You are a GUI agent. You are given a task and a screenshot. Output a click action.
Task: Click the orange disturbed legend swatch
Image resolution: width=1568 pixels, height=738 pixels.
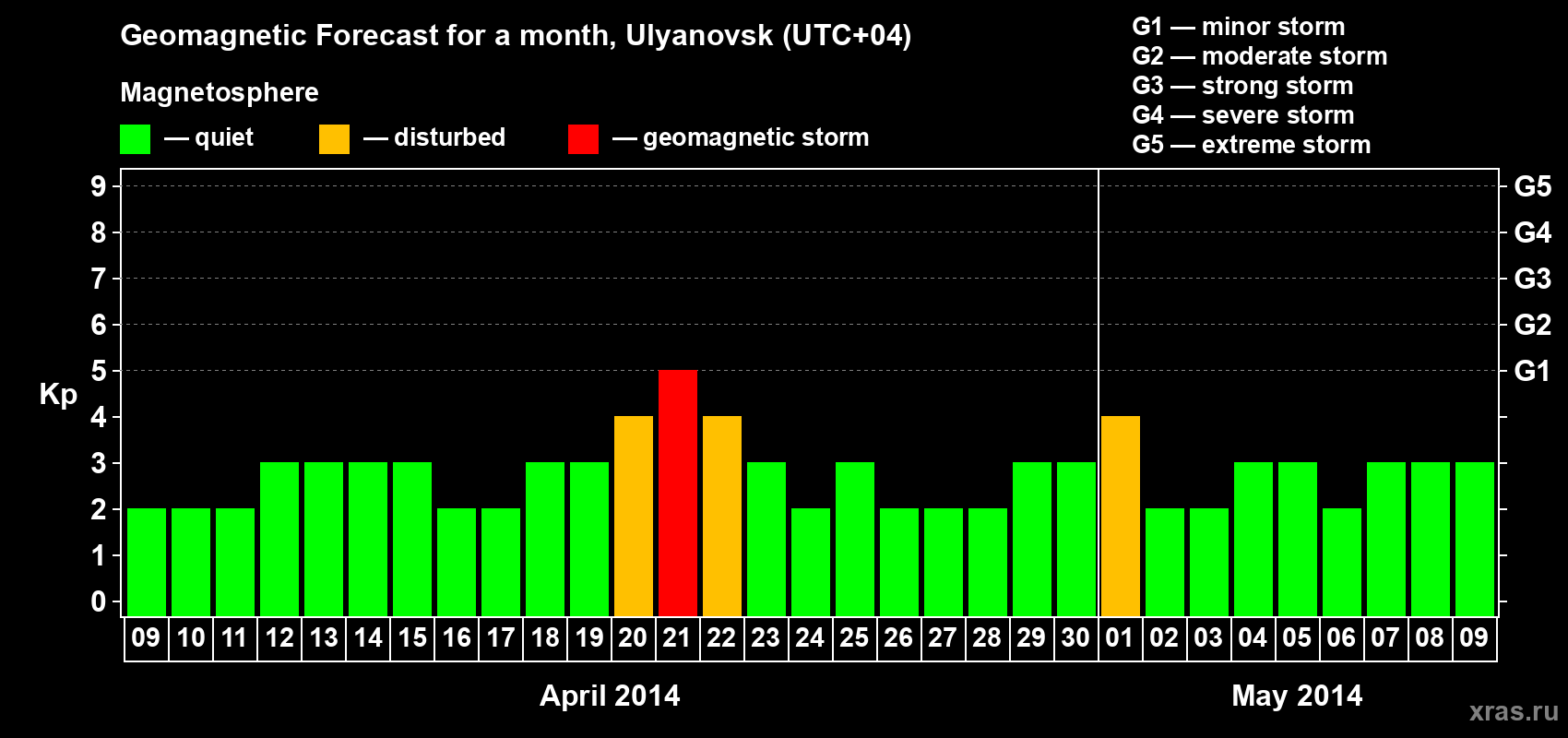click(334, 139)
